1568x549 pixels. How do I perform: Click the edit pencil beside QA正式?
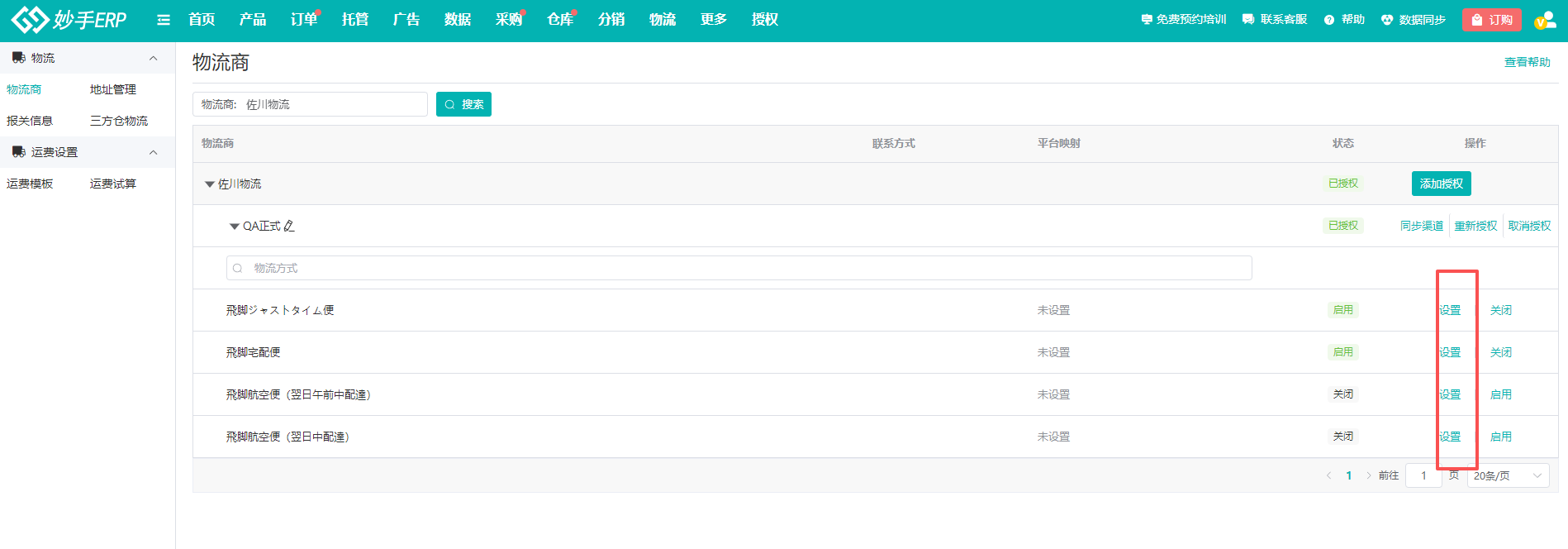(x=289, y=226)
